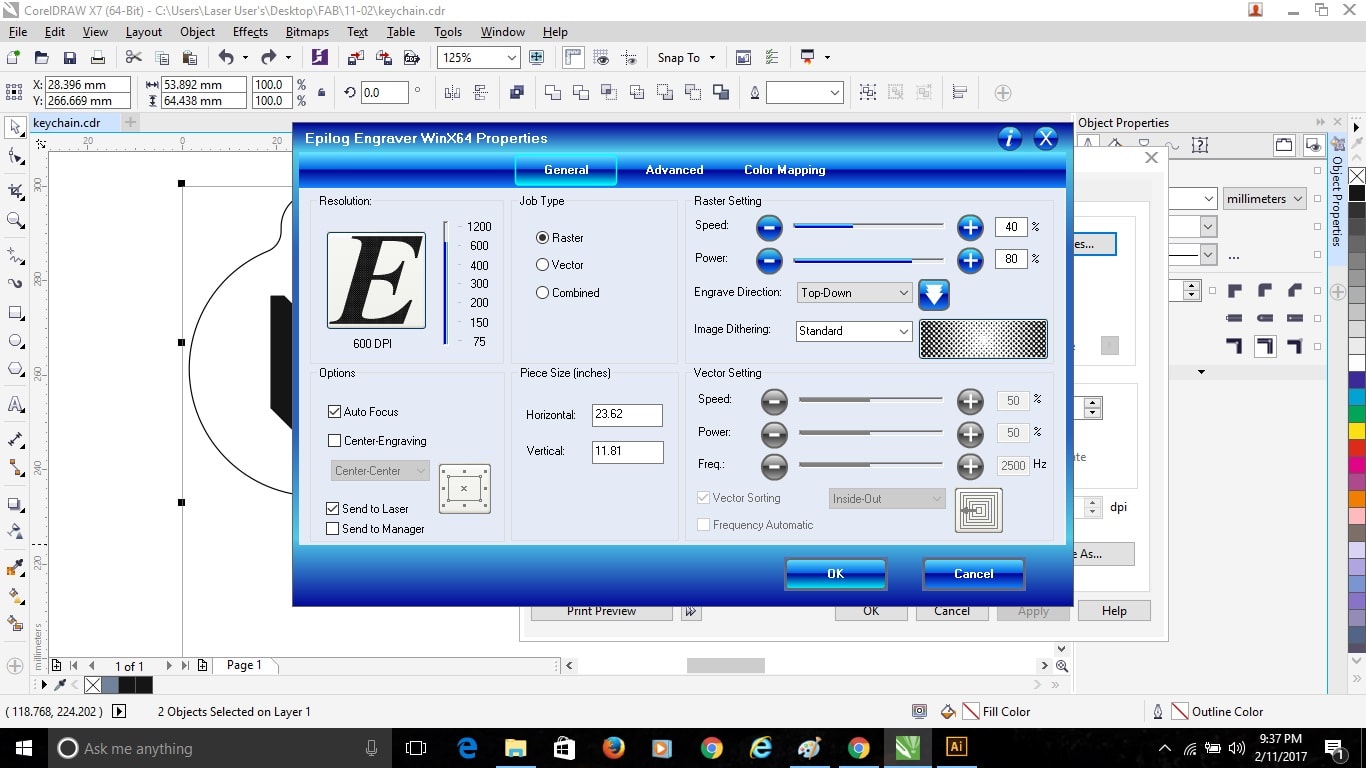This screenshot has height=768, width=1366.
Task: Open the Tools menu
Action: pyautogui.click(x=448, y=32)
